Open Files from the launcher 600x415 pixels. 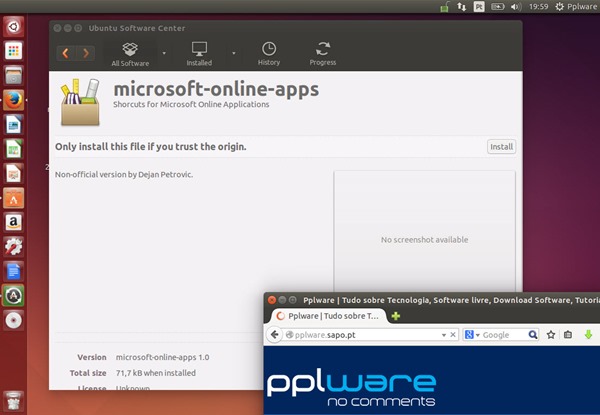(13, 75)
